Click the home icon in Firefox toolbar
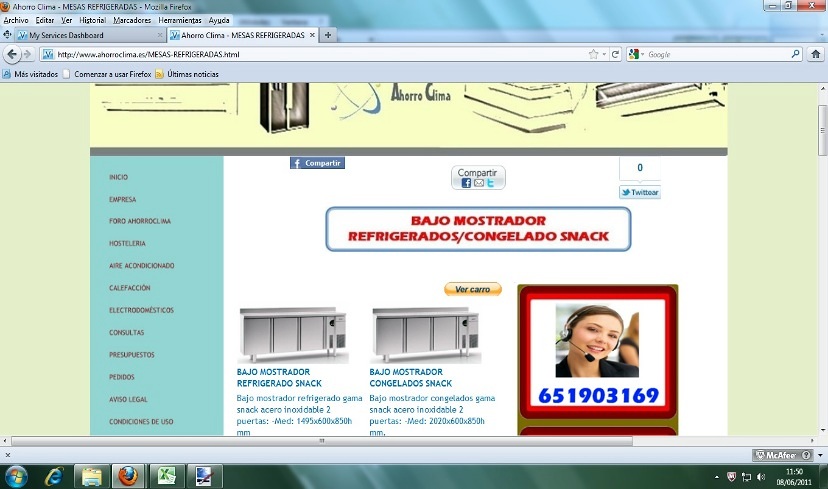The image size is (828, 489). click(813, 54)
